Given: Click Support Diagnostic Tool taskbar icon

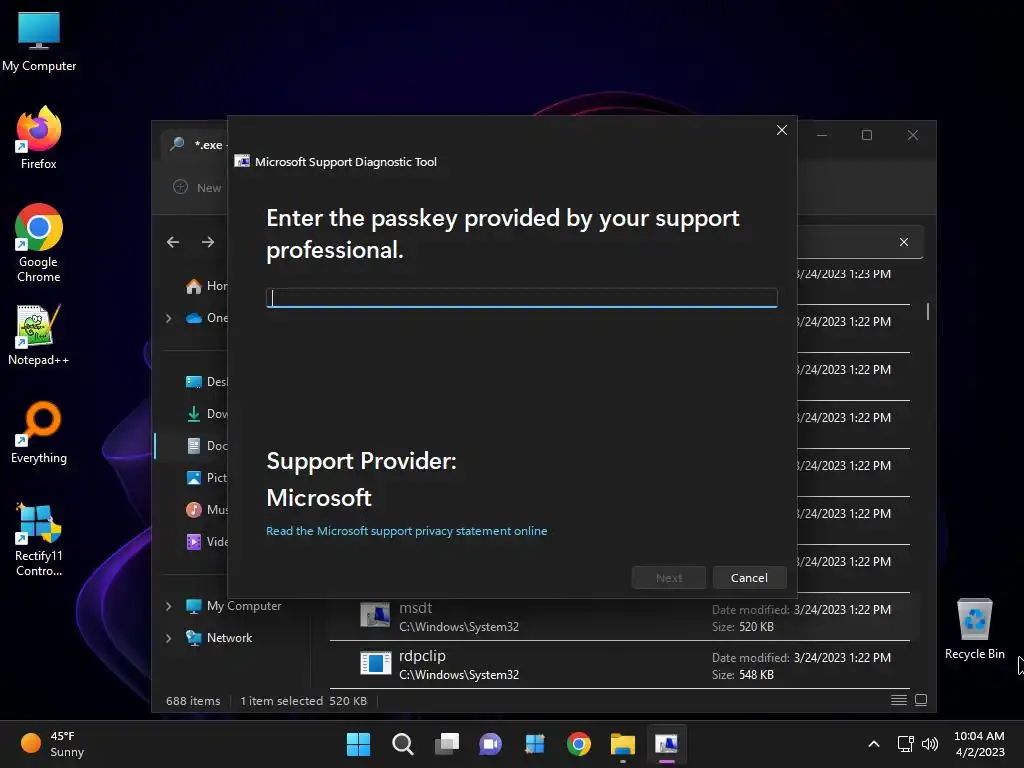Looking at the screenshot, I should (667, 744).
